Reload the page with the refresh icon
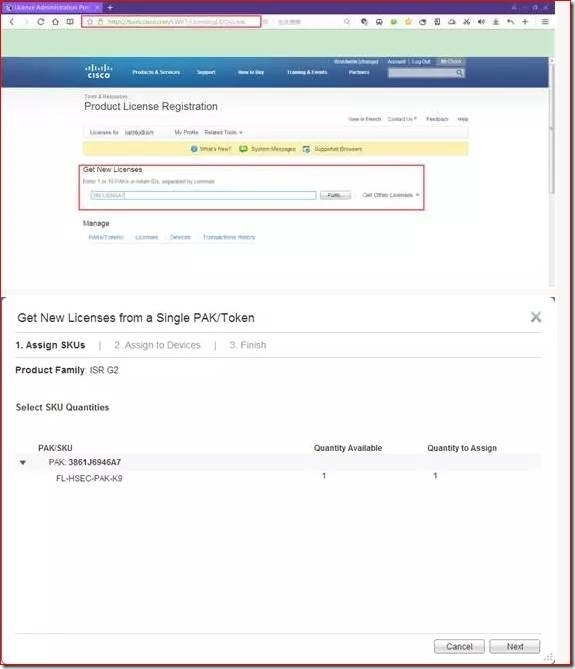575x669 pixels. (x=41, y=21)
